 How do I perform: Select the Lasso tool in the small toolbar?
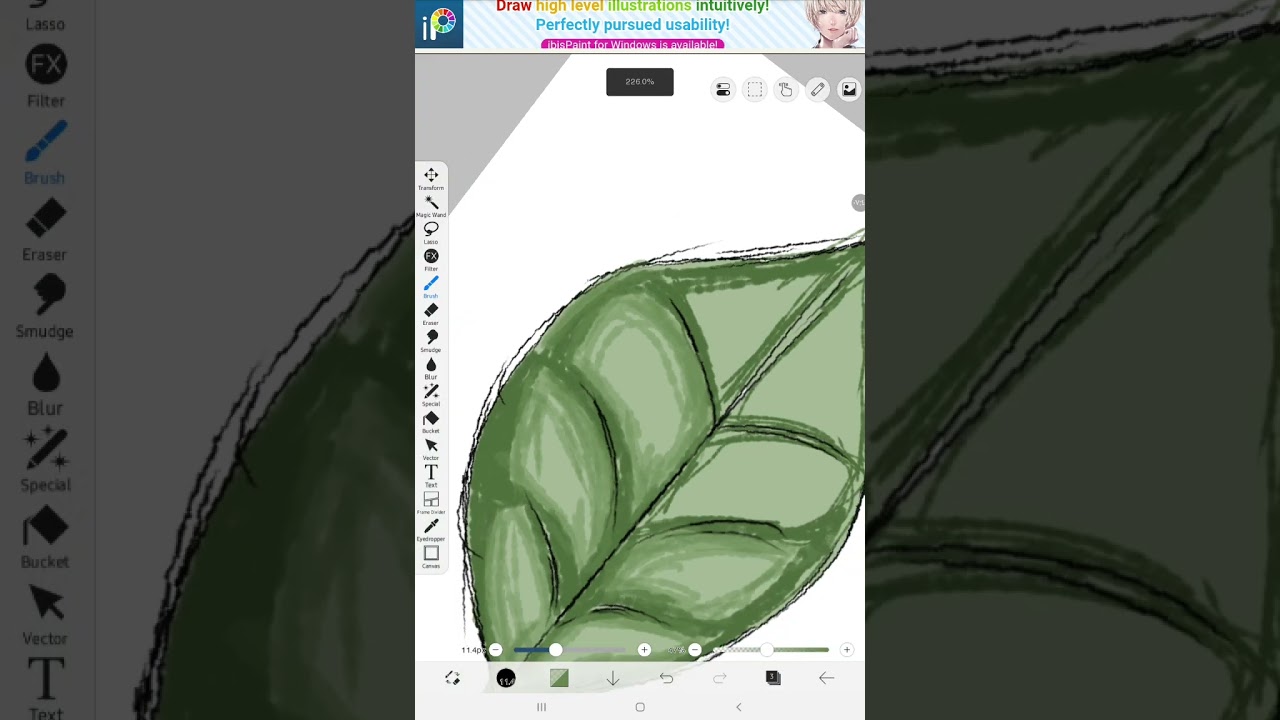(x=431, y=232)
